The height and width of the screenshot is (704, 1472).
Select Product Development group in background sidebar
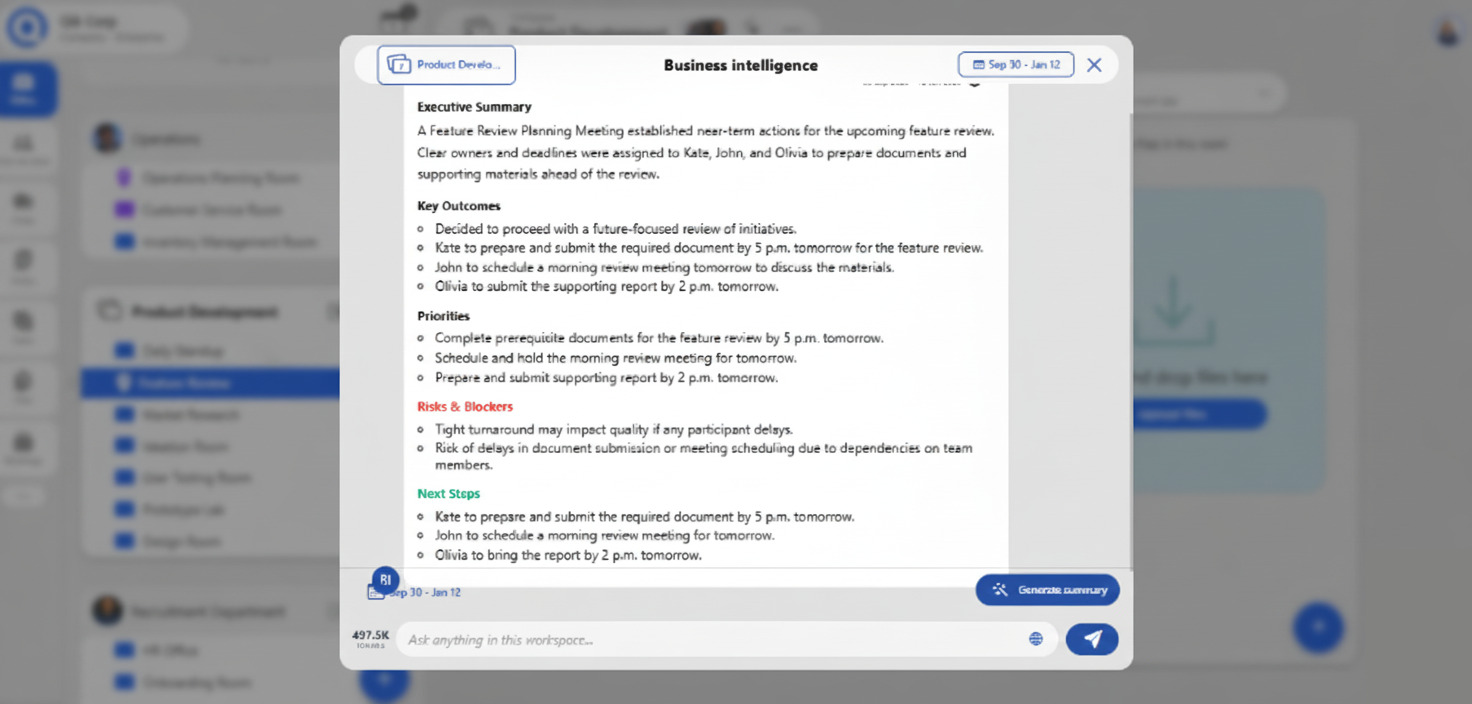pos(204,312)
